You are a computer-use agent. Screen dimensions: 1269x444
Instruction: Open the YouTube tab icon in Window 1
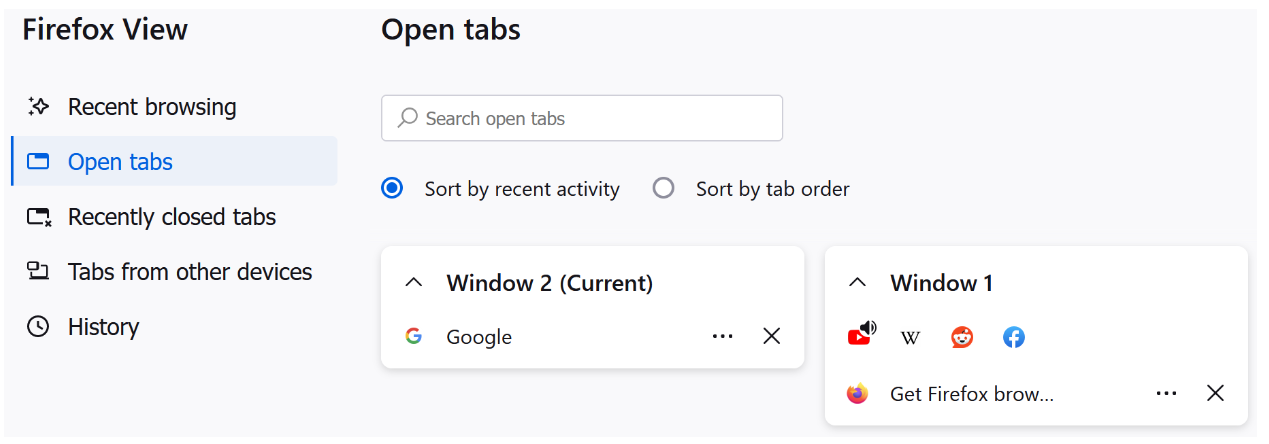860,335
